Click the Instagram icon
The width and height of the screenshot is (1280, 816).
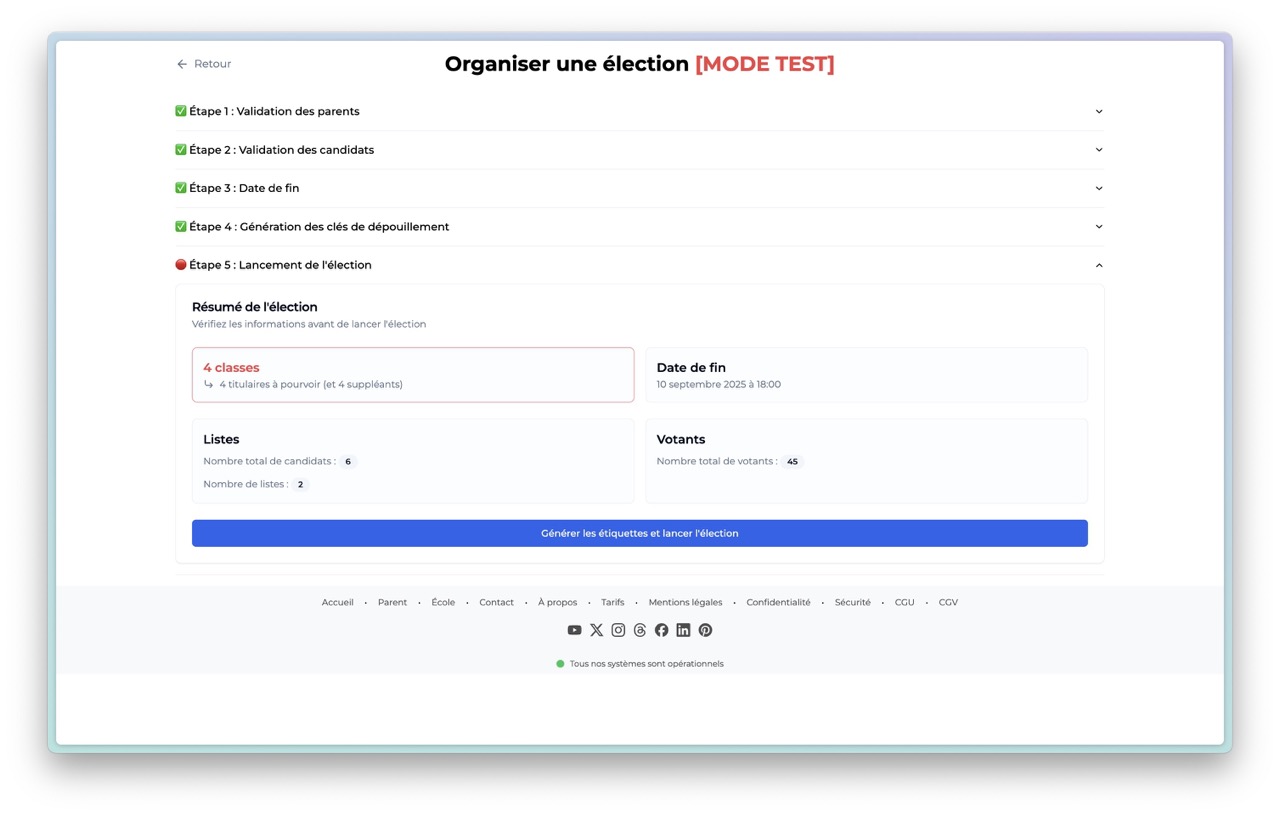point(618,629)
